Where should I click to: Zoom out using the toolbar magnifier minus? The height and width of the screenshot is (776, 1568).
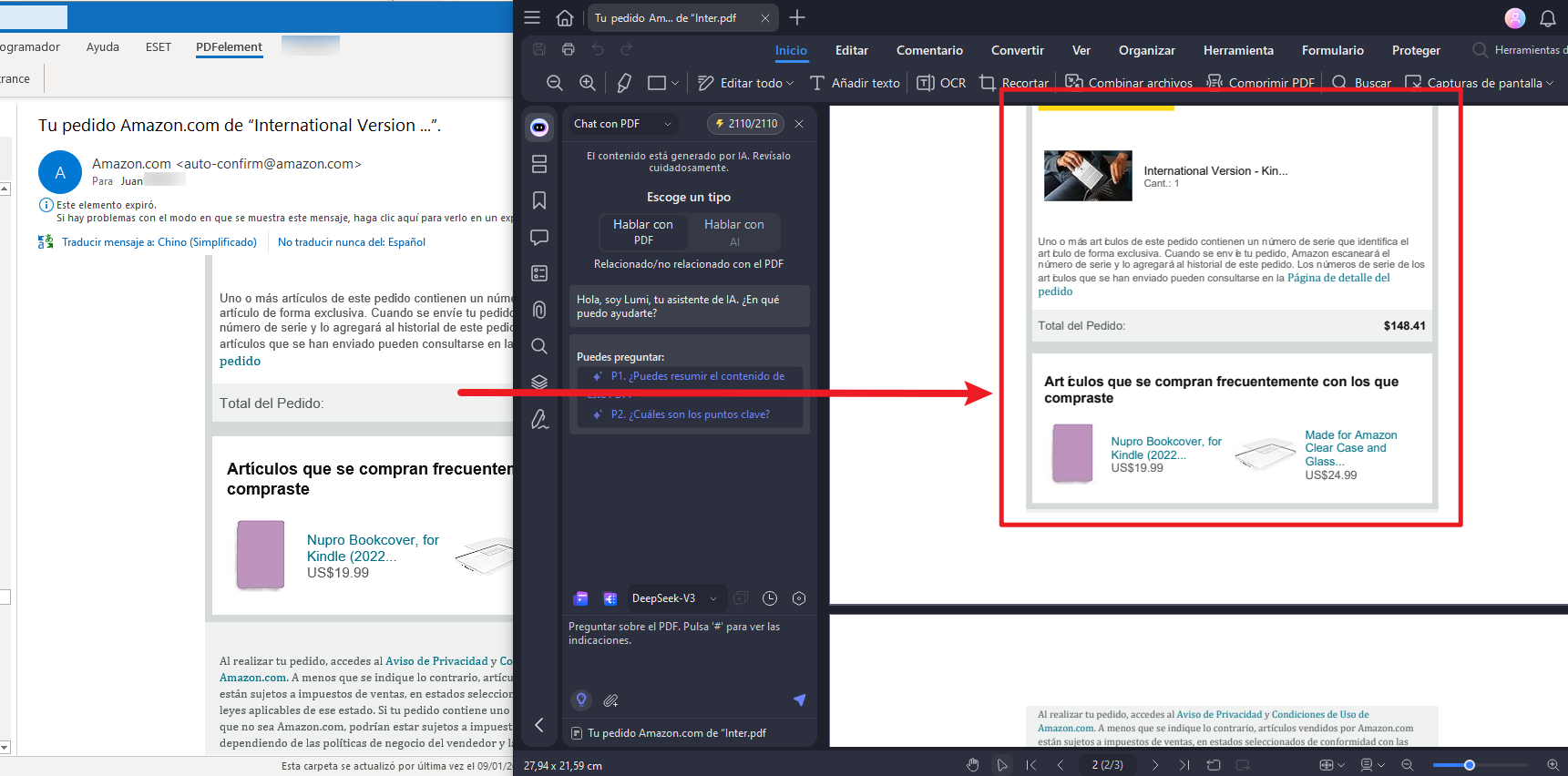pos(554,83)
